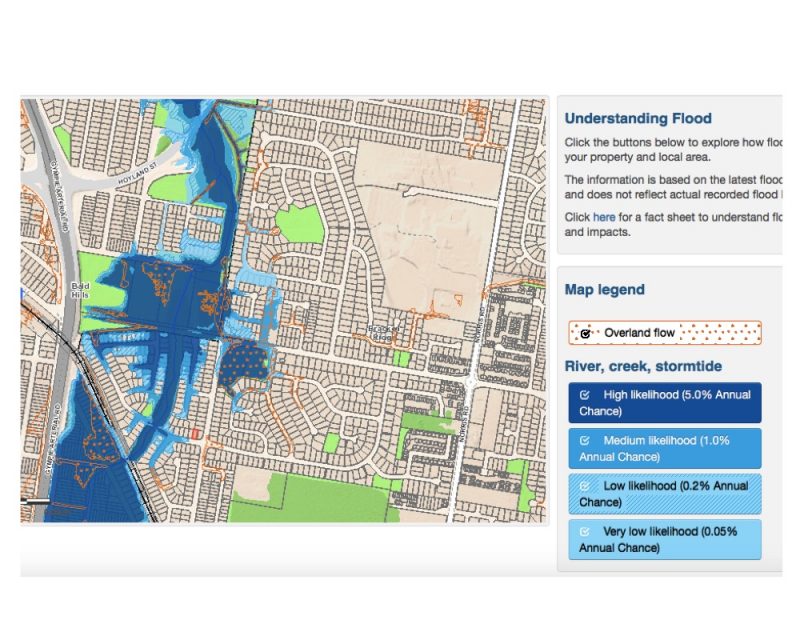Click the red highlighted property on the map
Viewport: 800px width, 640px height.
[196, 434]
